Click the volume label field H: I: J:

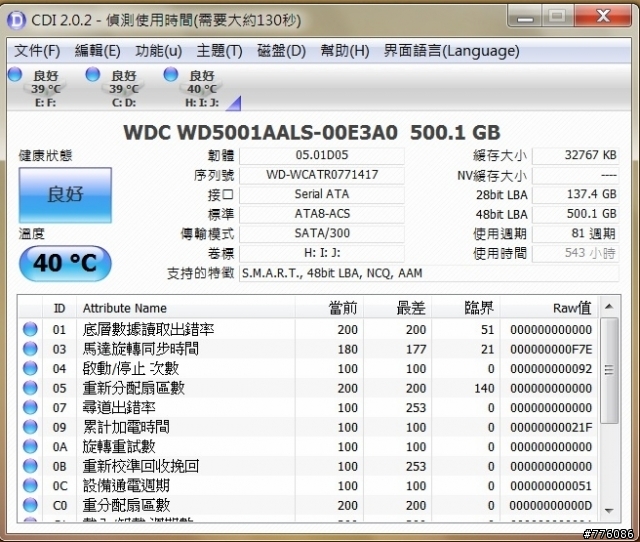[x=322, y=253]
